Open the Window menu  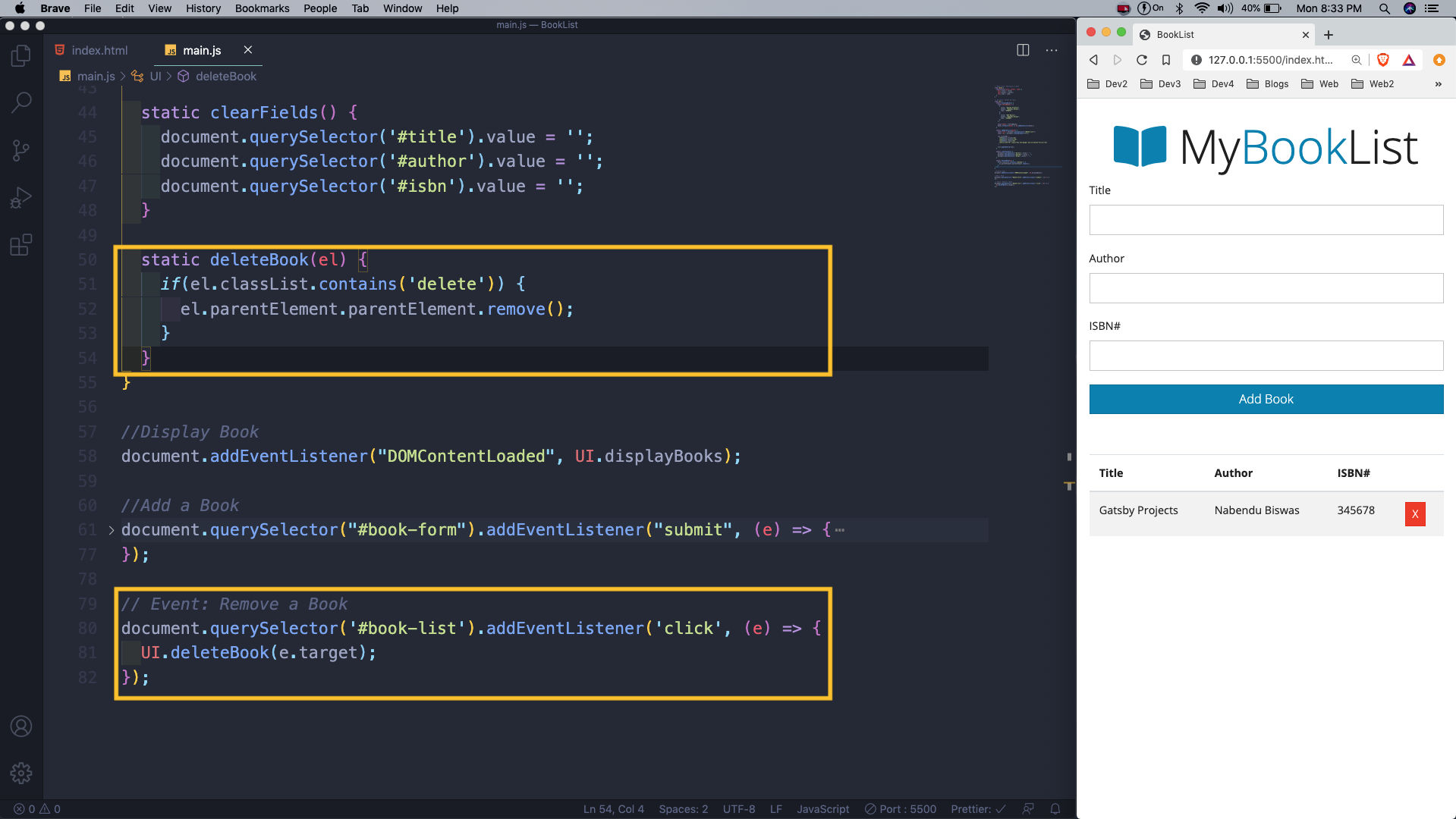click(402, 8)
